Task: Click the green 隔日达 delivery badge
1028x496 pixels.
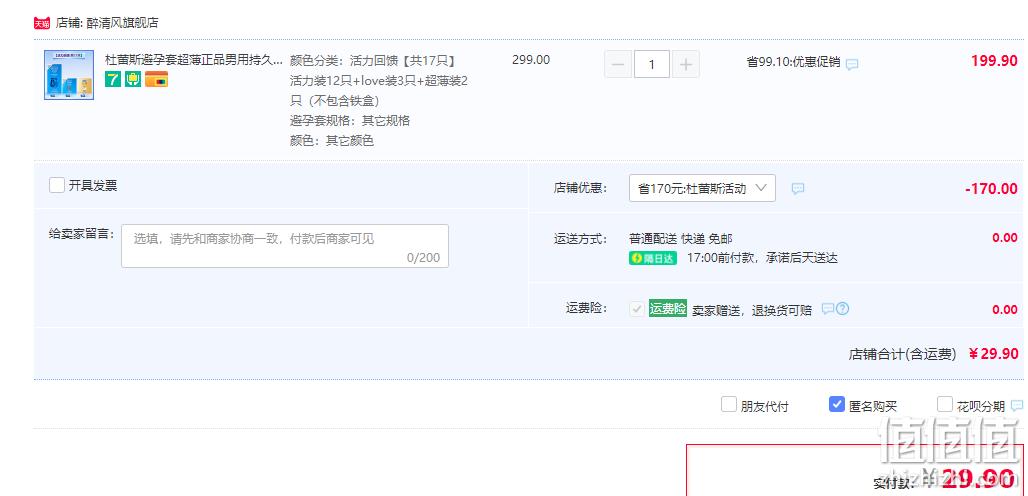Action: 652,258
